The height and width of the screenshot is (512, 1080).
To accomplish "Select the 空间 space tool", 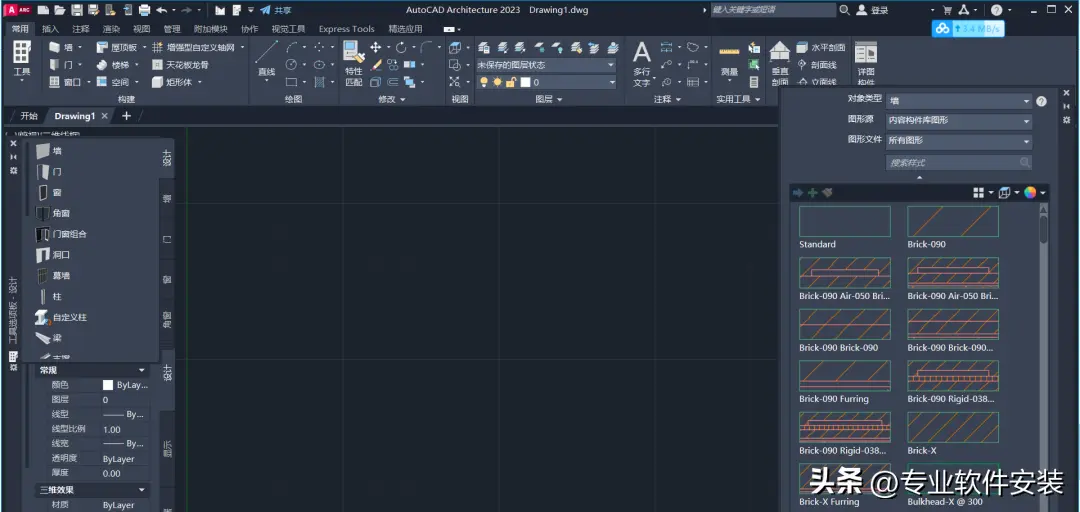I will point(113,82).
